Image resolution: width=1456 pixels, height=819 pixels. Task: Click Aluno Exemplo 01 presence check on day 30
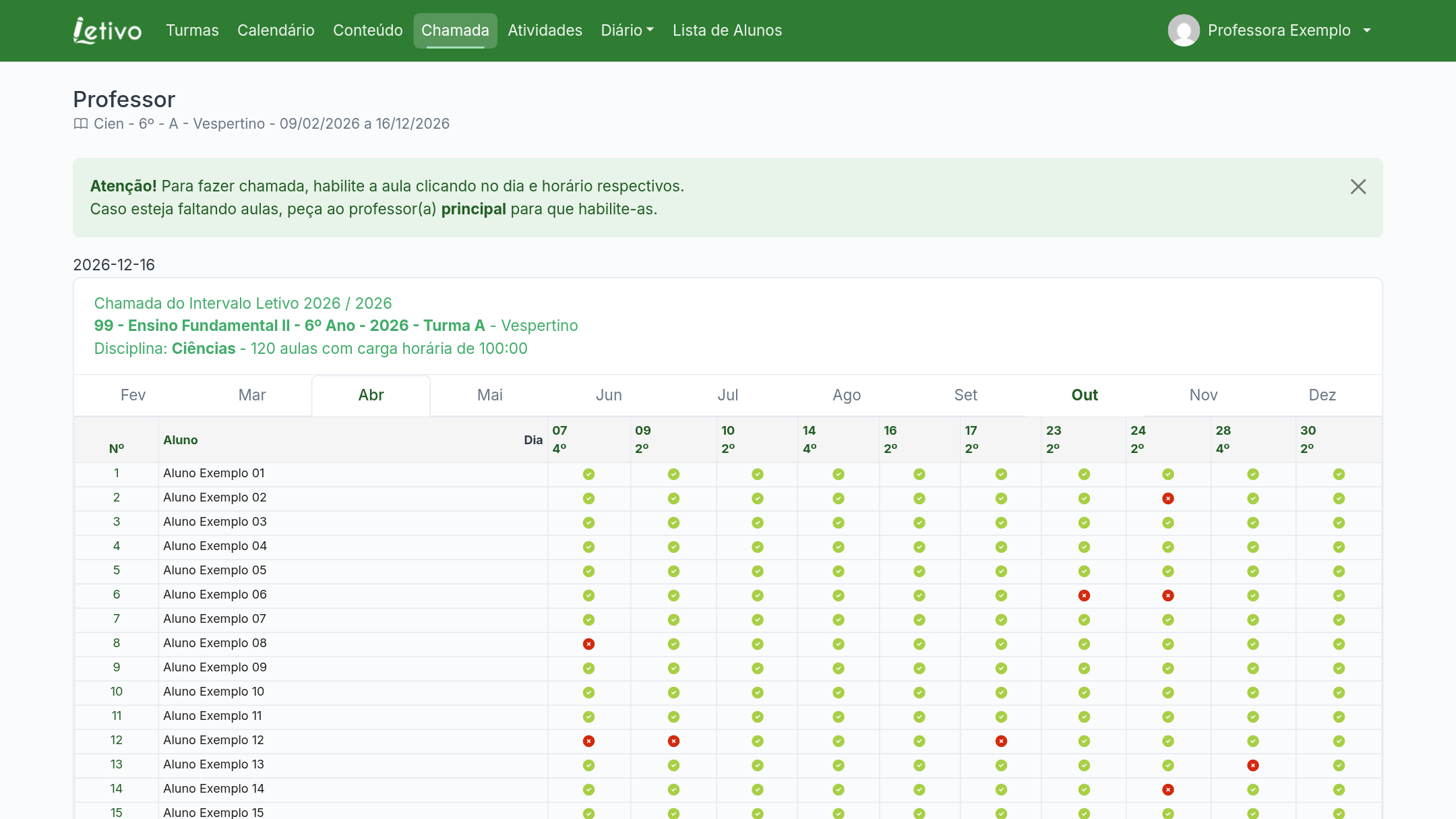tap(1339, 475)
